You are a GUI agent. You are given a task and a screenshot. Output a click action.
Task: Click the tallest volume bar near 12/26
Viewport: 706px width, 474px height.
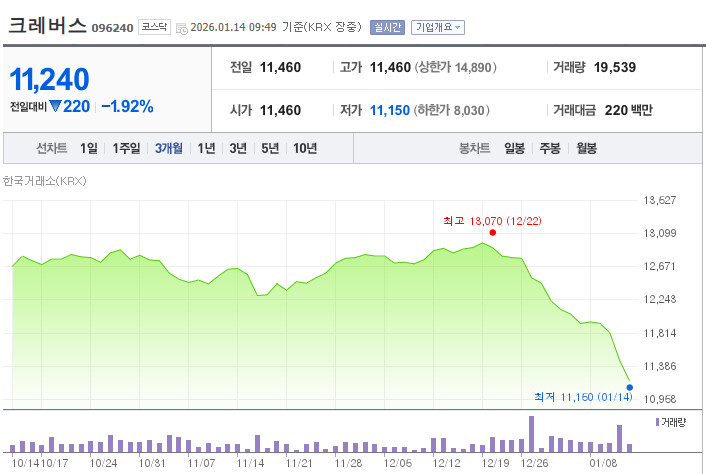coord(531,434)
